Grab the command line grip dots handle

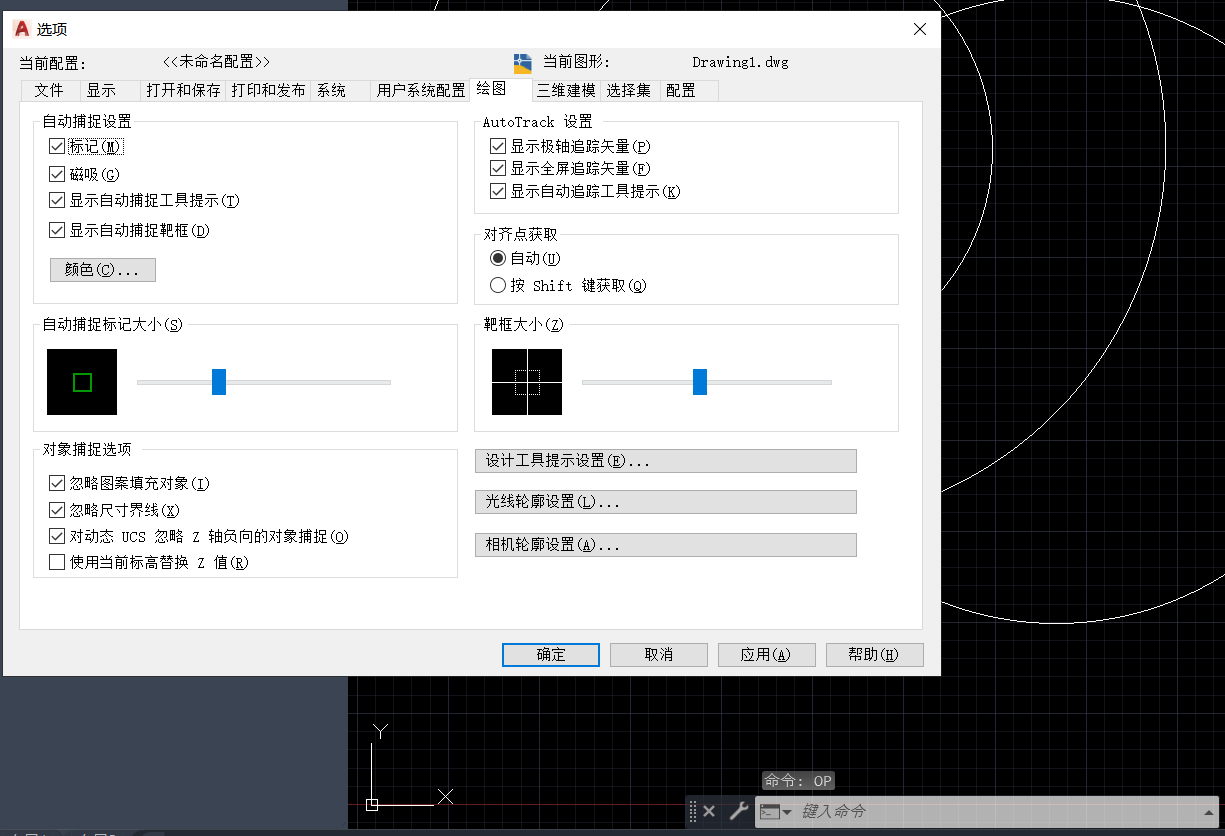pos(693,811)
